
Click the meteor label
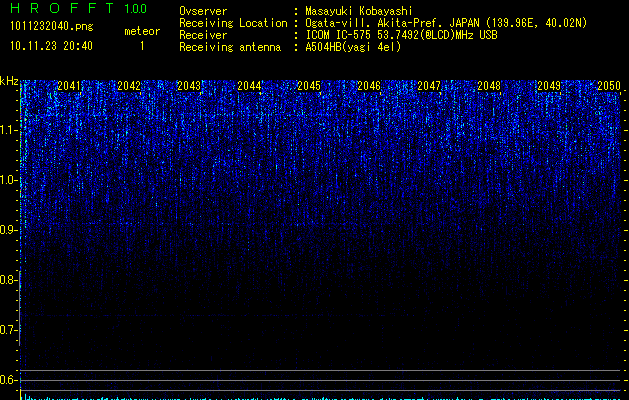(142, 31)
